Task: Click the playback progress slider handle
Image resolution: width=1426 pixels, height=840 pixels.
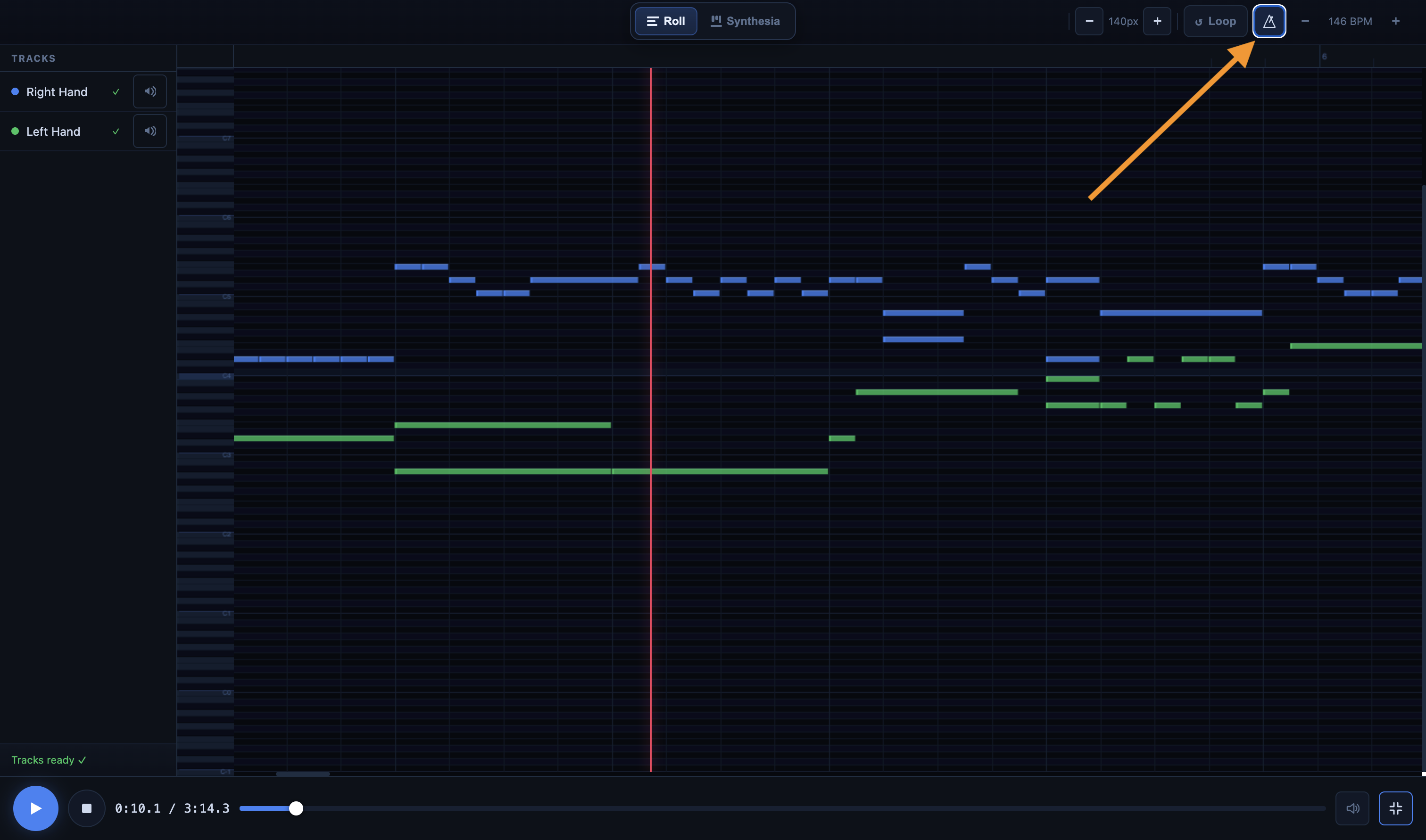Action: 296,808
